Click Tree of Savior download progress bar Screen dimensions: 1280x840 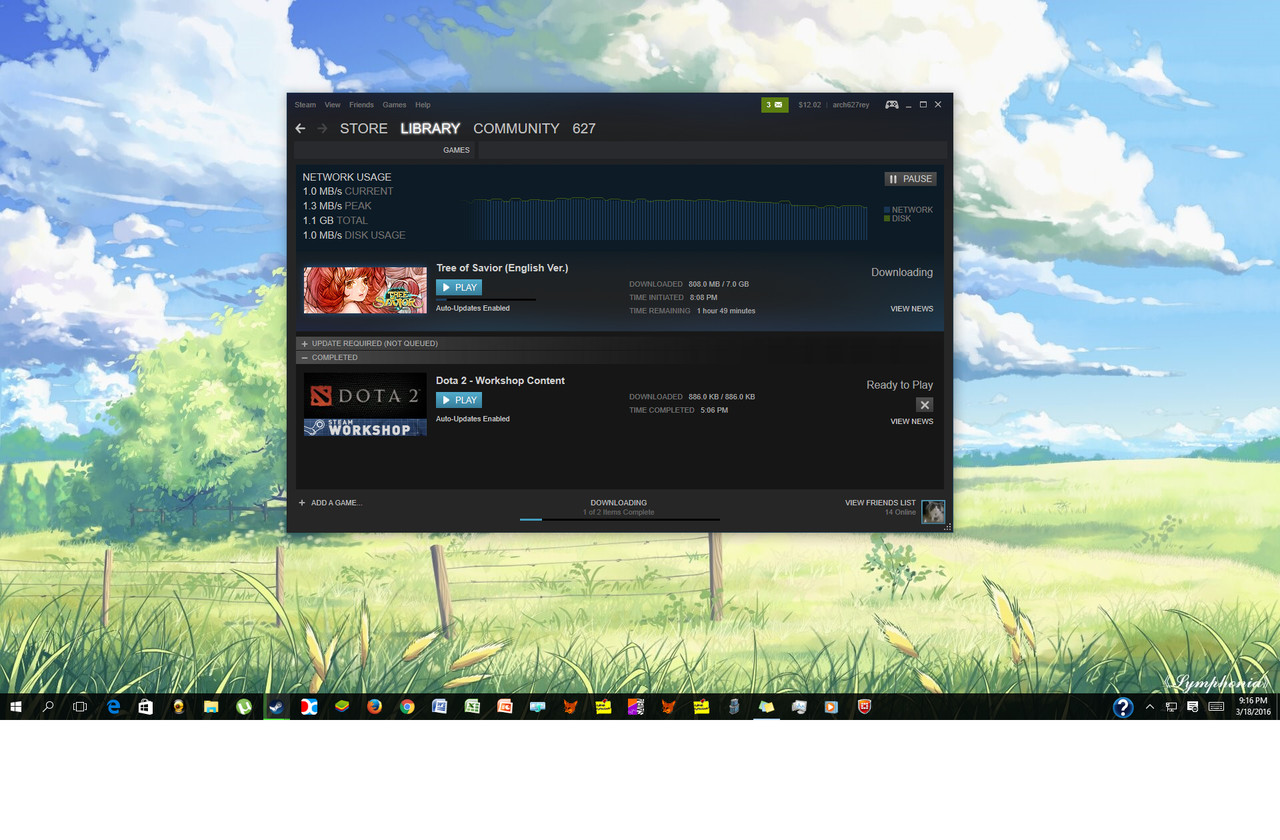click(x=486, y=299)
